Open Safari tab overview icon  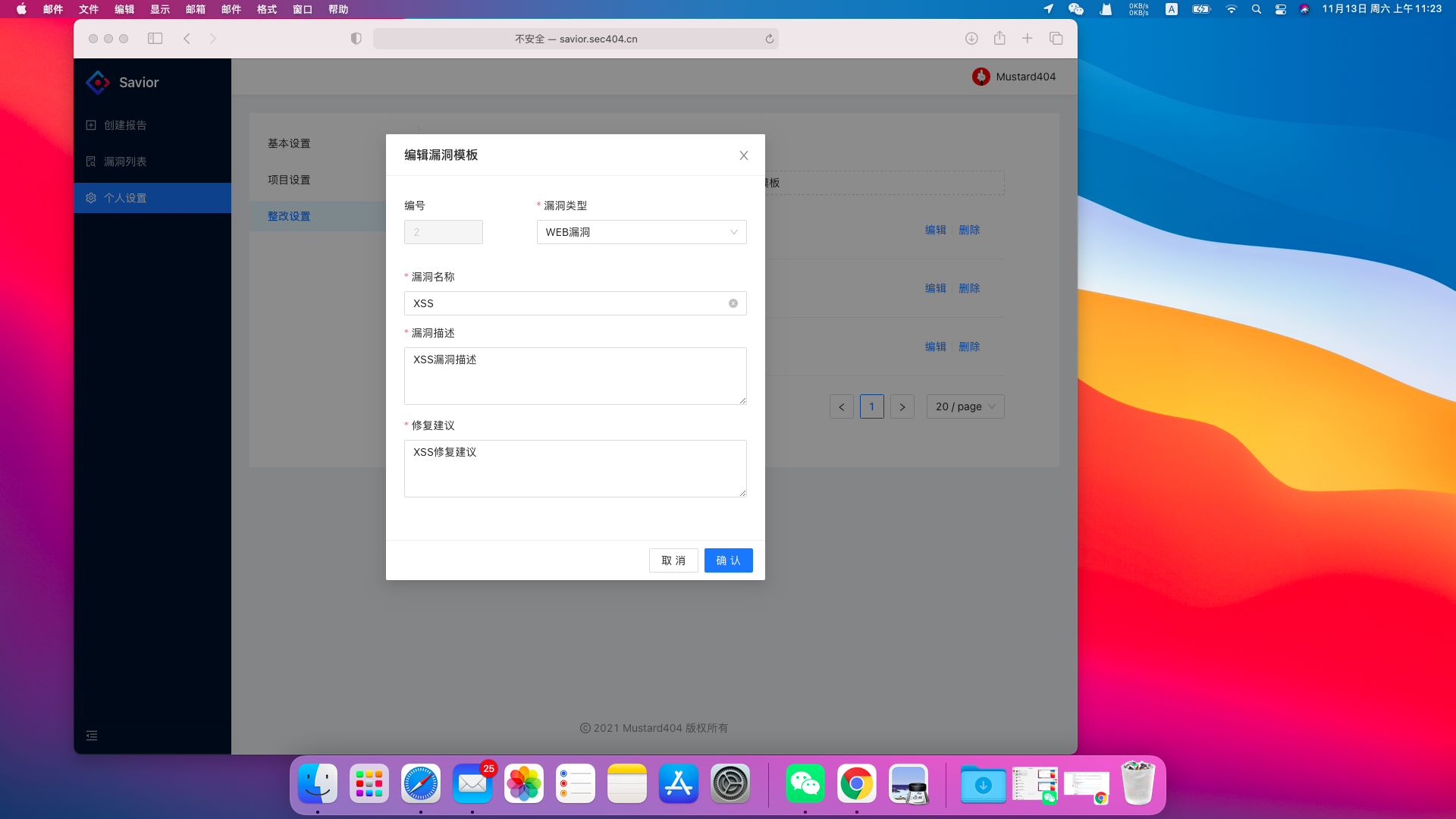(x=1056, y=39)
